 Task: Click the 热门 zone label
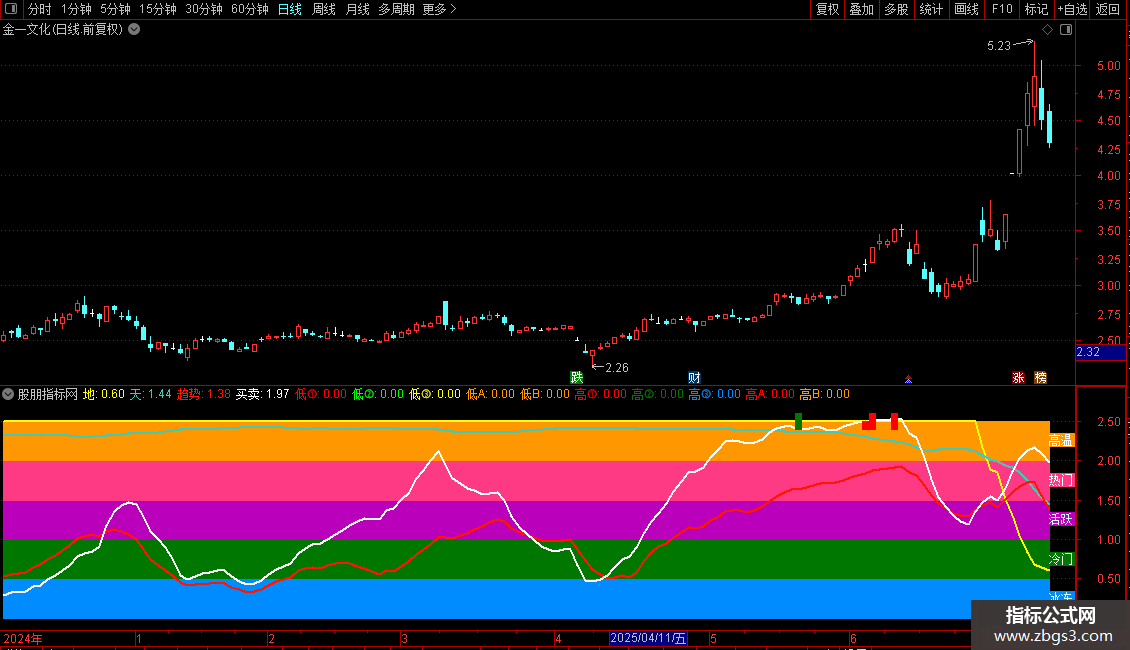pyautogui.click(x=1061, y=480)
